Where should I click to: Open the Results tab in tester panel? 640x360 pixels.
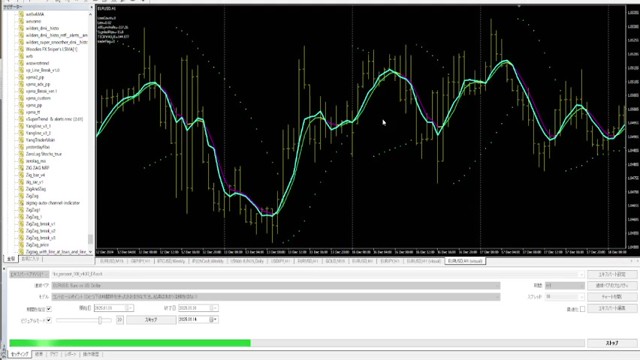[x=39, y=354]
